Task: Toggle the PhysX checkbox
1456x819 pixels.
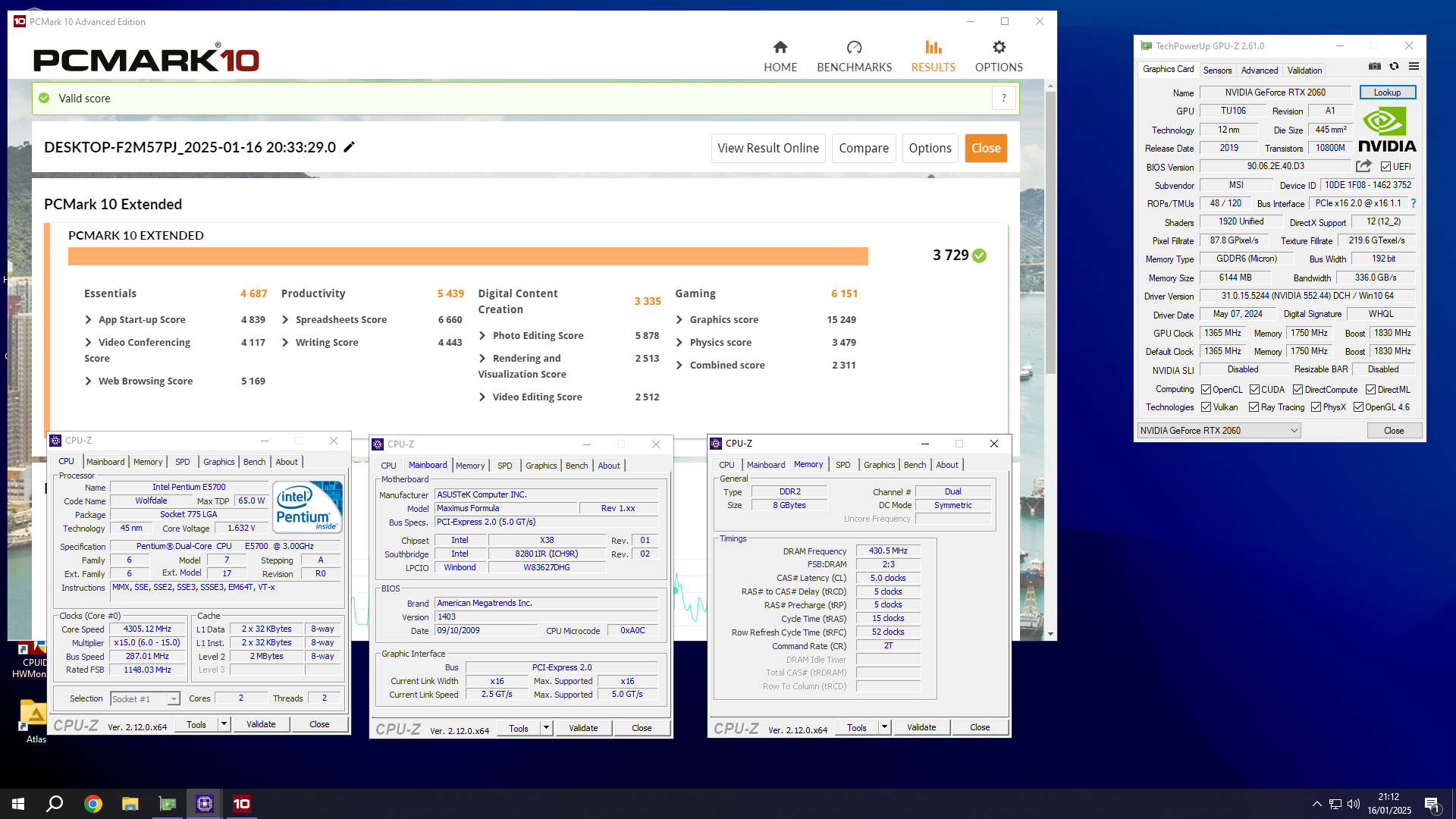Action: tap(1316, 407)
